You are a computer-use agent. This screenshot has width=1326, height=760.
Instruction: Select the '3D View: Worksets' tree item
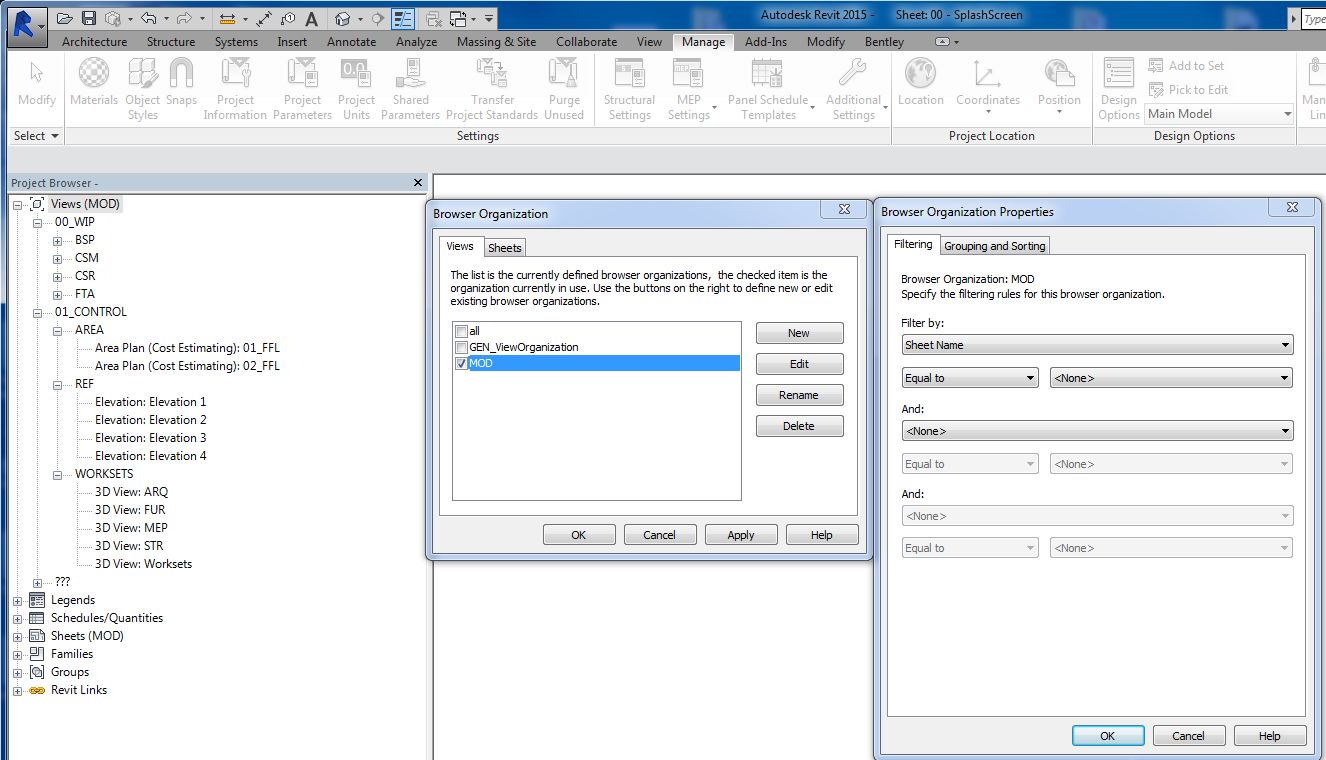click(144, 564)
